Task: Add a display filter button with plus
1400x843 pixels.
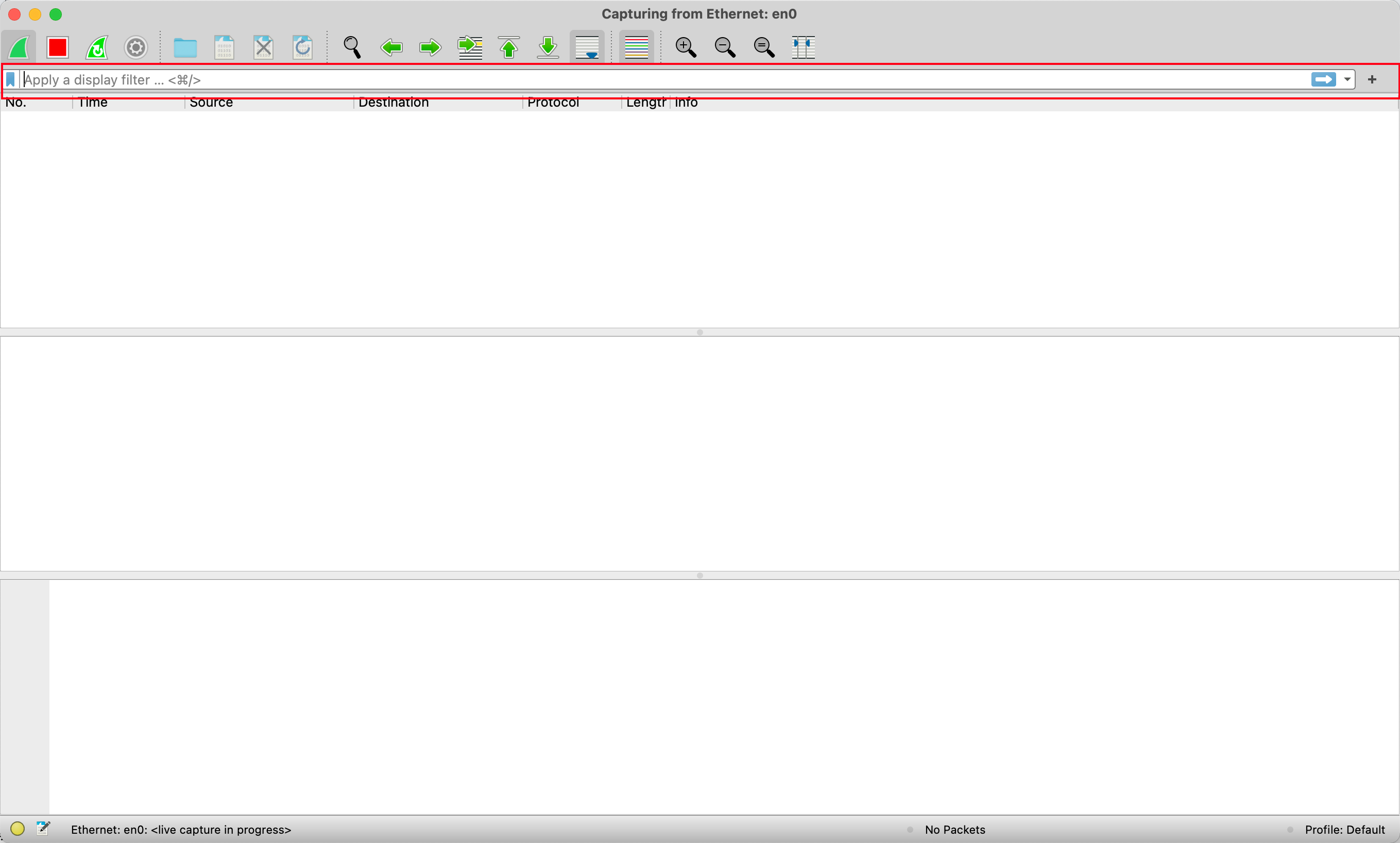Action: (1372, 79)
